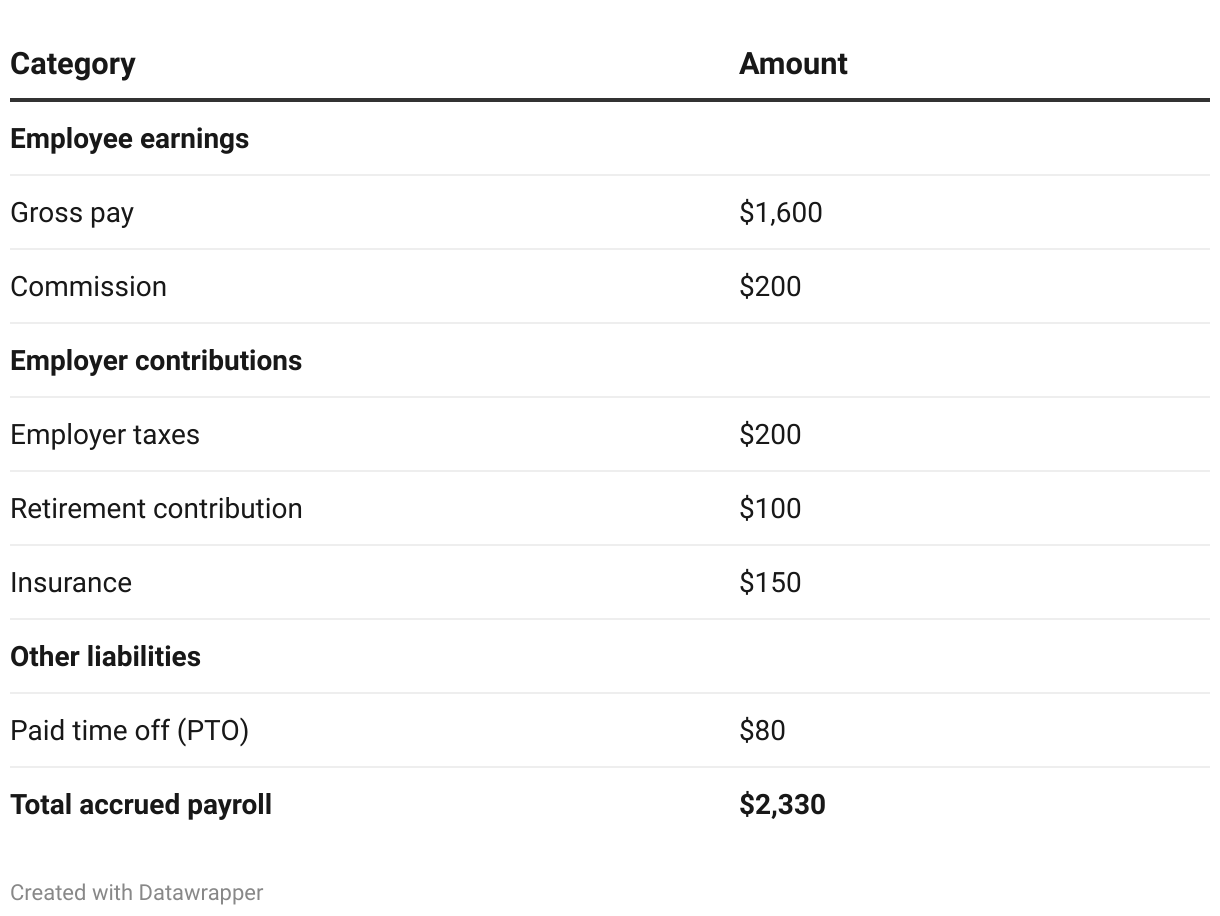Select the Employer taxes row label
The image size is (1220, 916).
(105, 435)
